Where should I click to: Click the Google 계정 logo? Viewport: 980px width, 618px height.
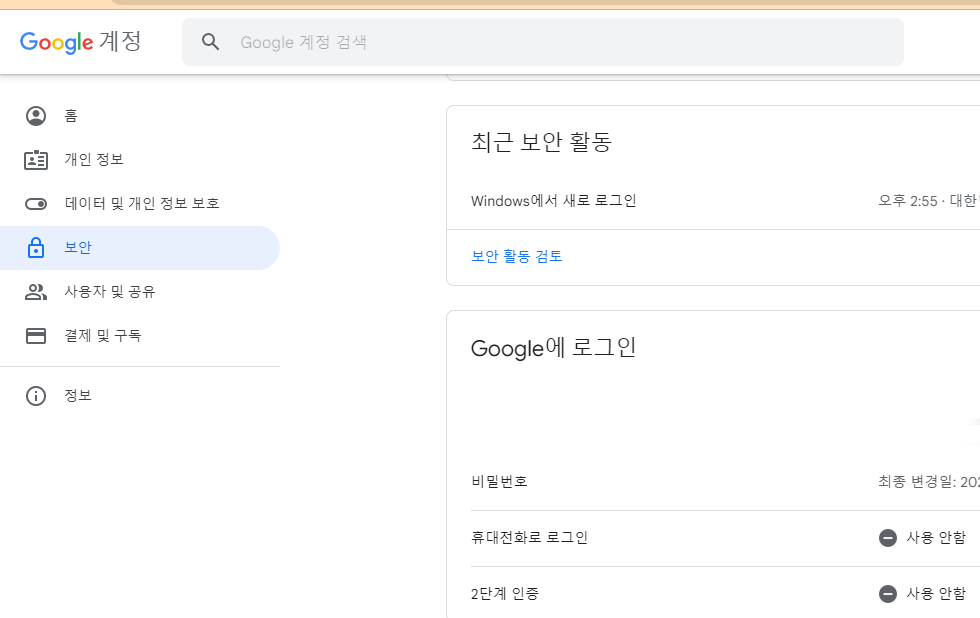[81, 42]
